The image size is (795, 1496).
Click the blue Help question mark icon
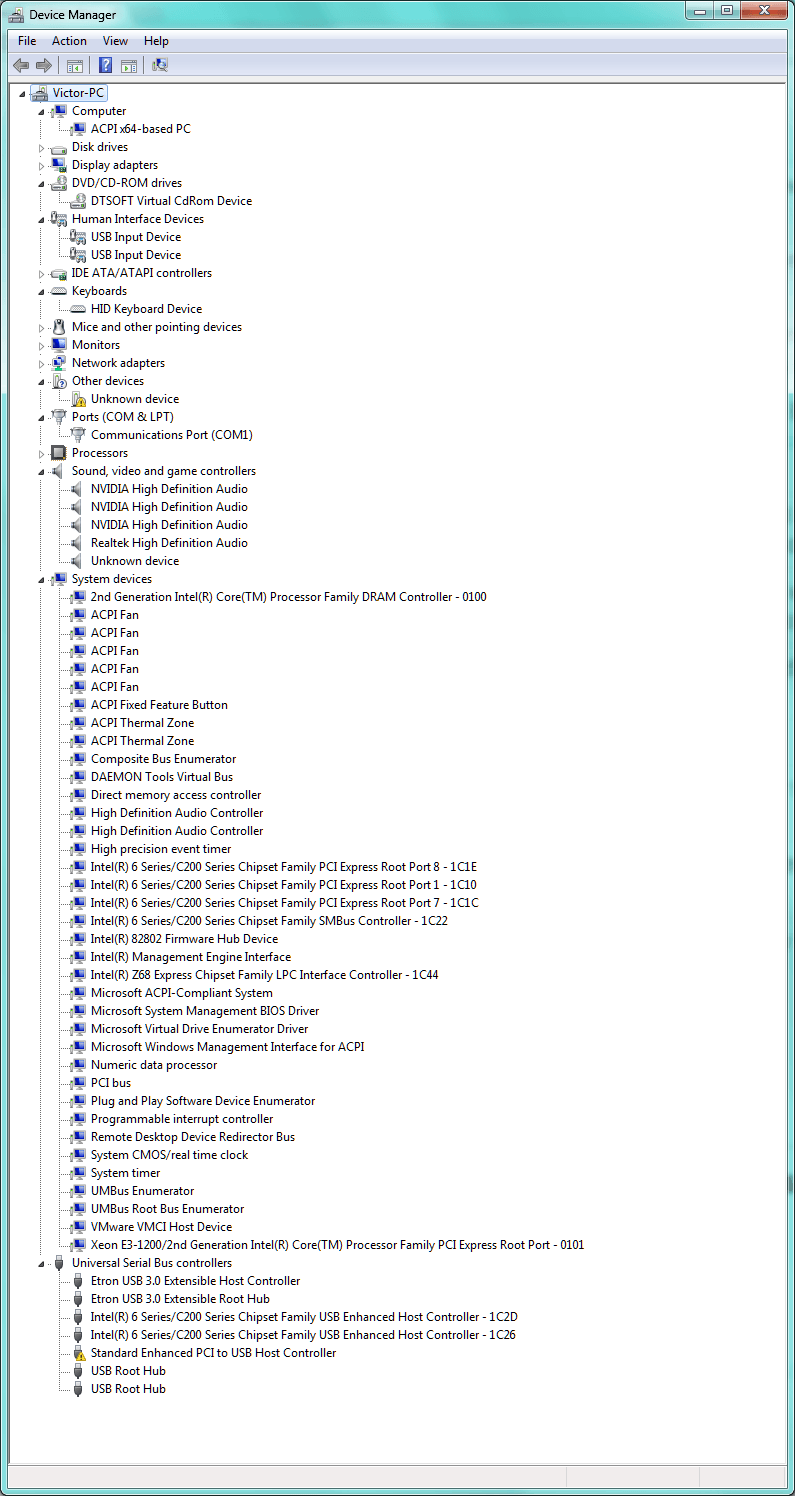(x=105, y=66)
